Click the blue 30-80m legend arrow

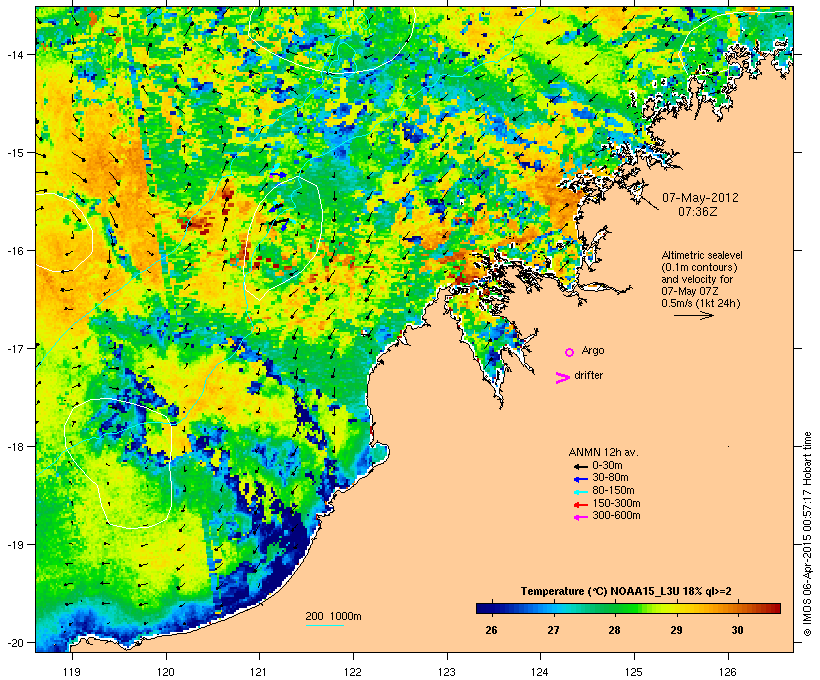(x=581, y=479)
